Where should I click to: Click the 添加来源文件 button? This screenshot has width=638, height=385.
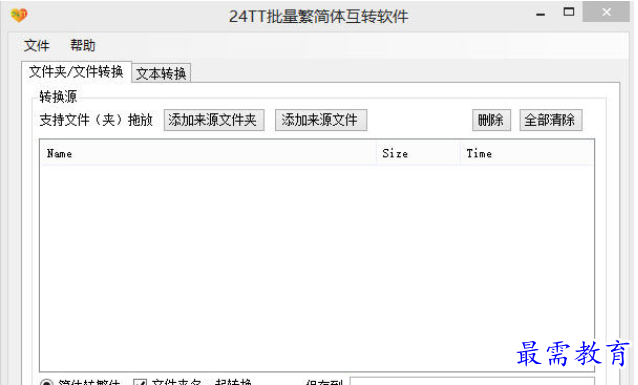(321, 120)
